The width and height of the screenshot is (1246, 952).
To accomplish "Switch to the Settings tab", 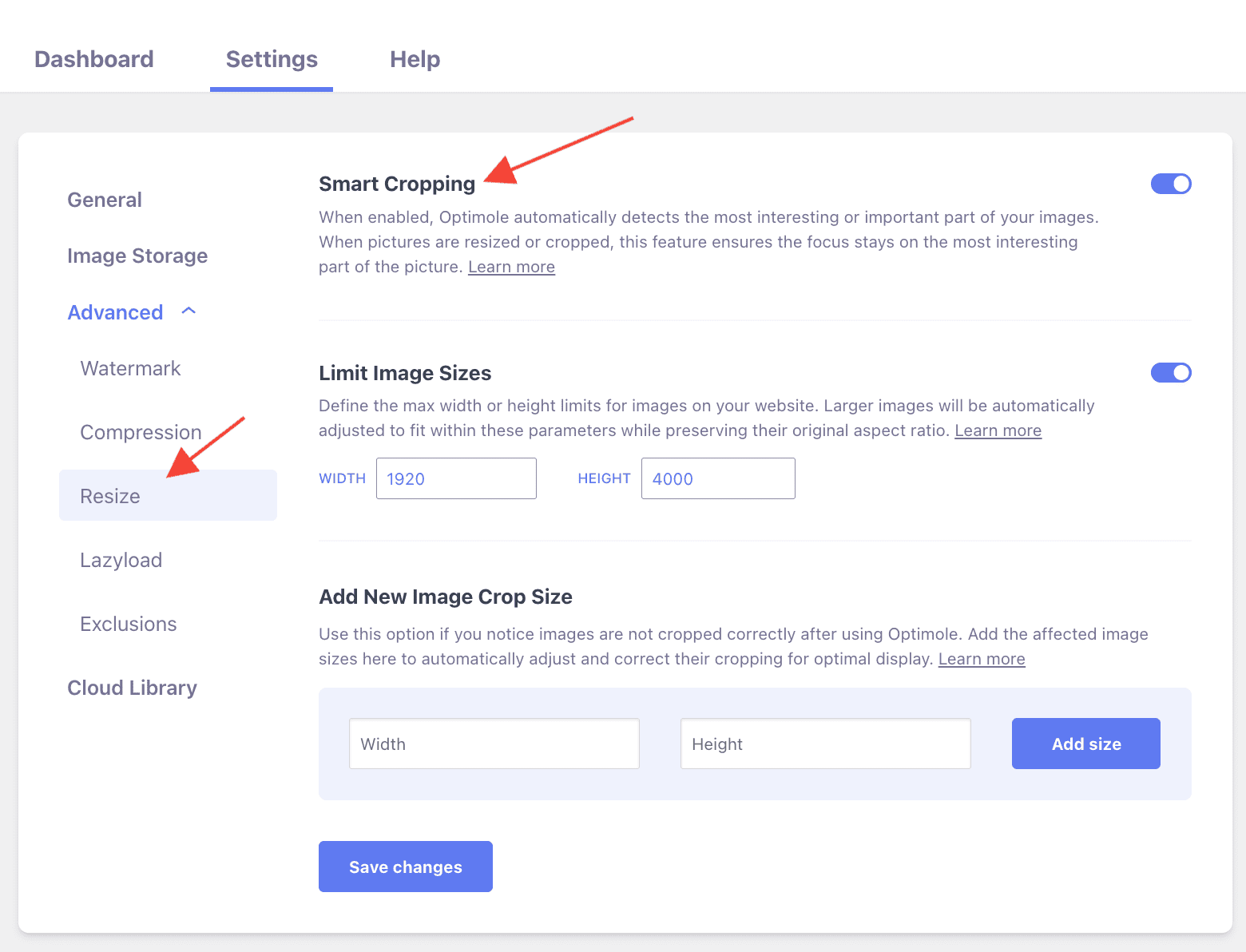I will pos(272,59).
